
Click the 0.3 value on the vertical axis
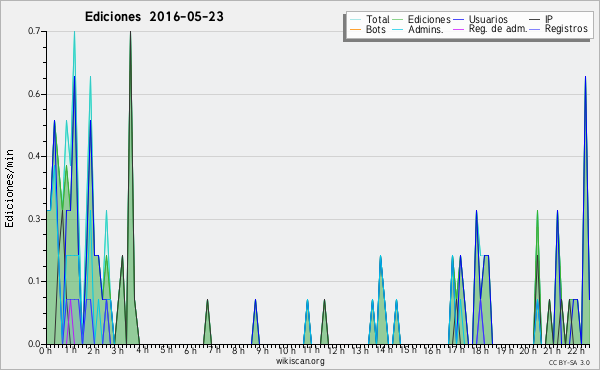point(35,219)
